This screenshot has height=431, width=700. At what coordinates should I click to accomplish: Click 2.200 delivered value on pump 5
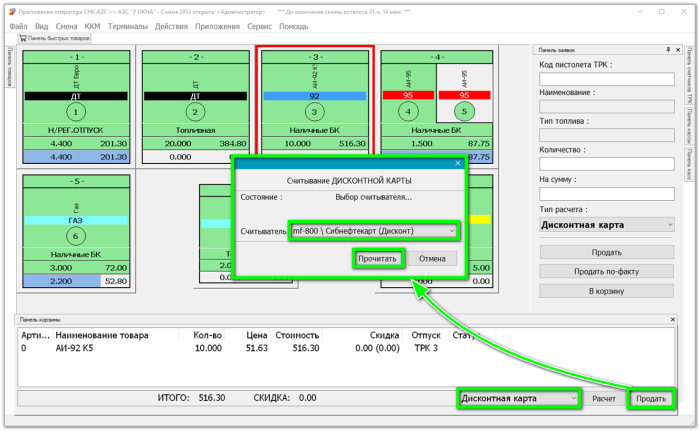click(61, 281)
